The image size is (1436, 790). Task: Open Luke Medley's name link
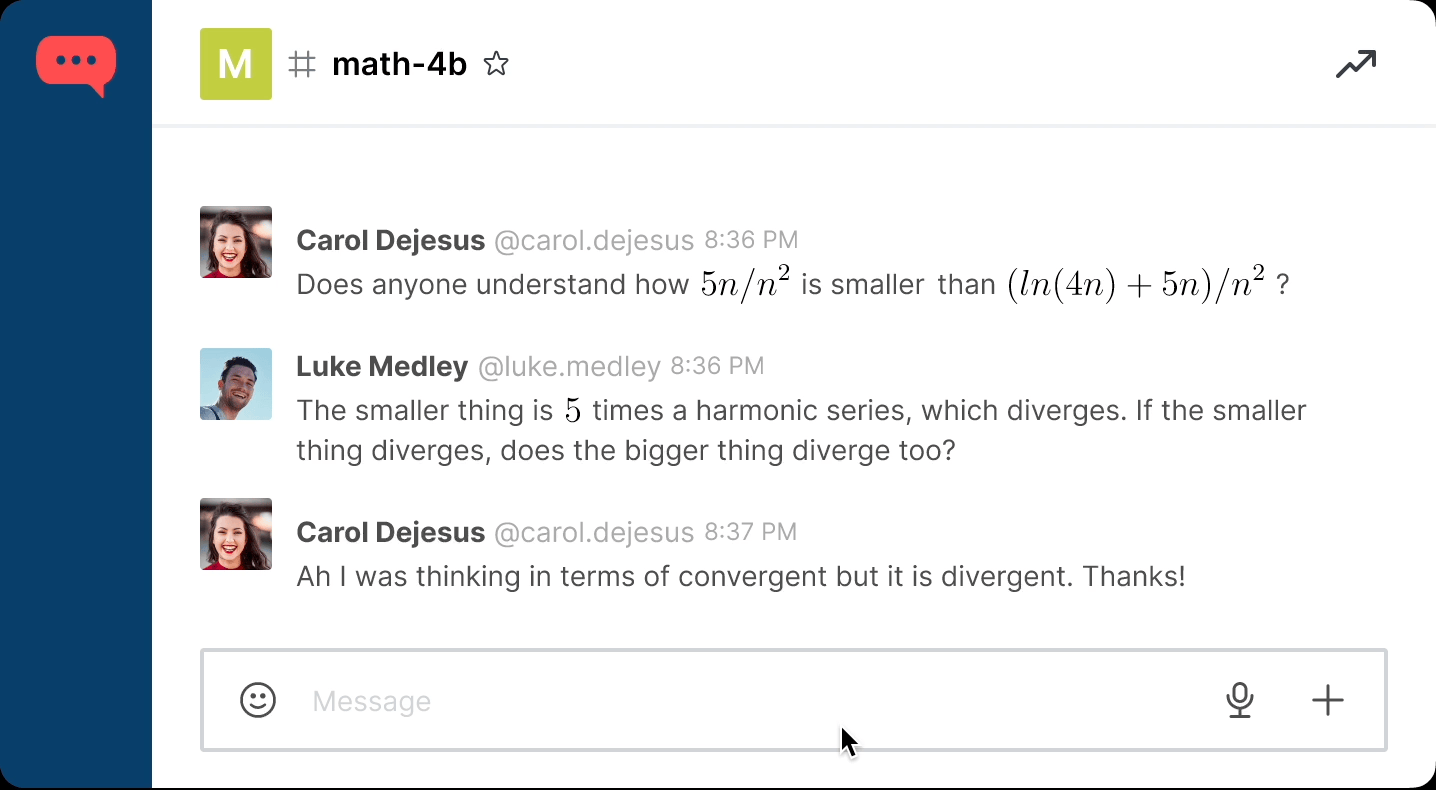[x=382, y=367]
